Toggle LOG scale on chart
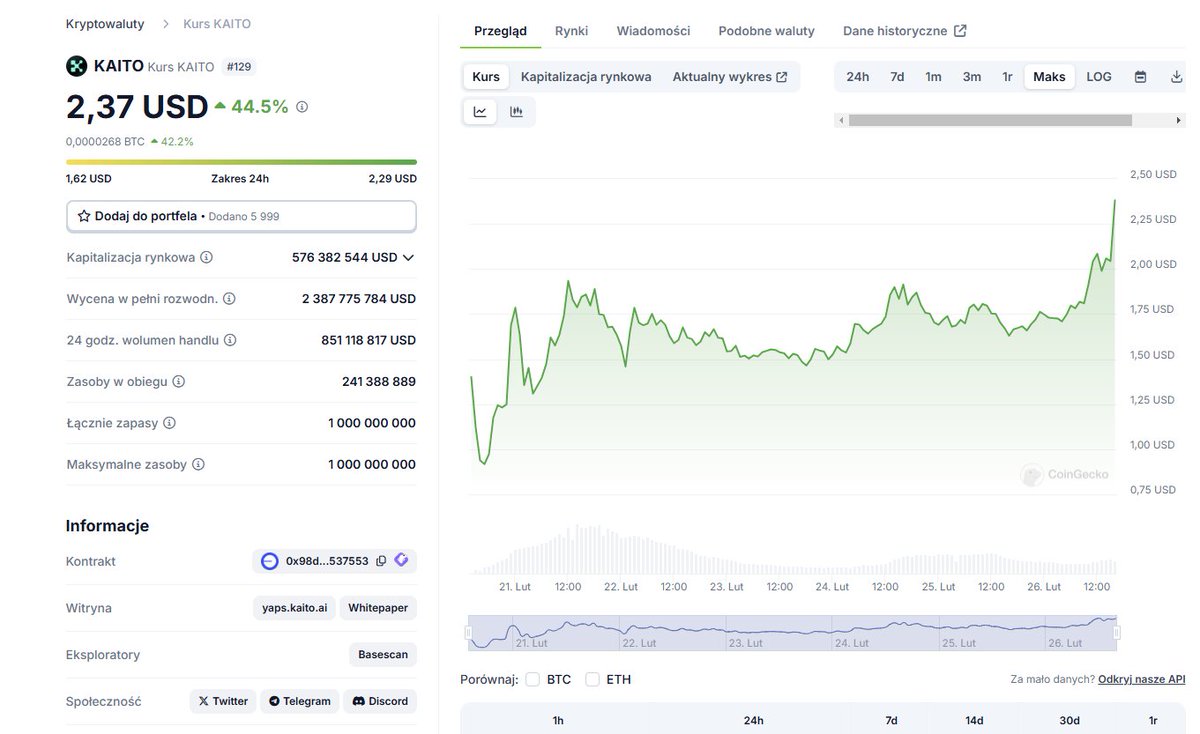 click(1099, 77)
